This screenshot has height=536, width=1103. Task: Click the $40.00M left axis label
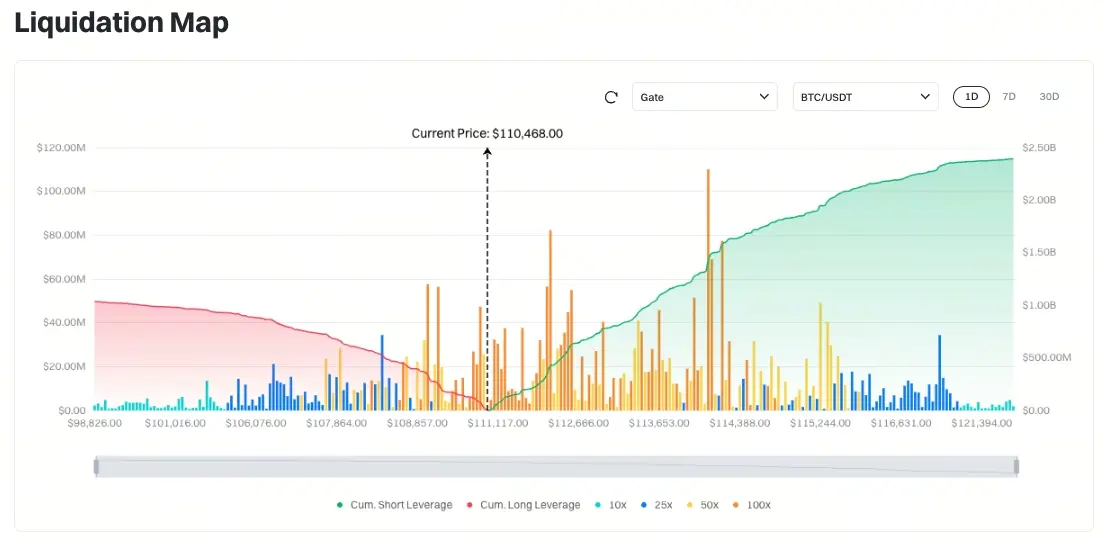pos(63,323)
